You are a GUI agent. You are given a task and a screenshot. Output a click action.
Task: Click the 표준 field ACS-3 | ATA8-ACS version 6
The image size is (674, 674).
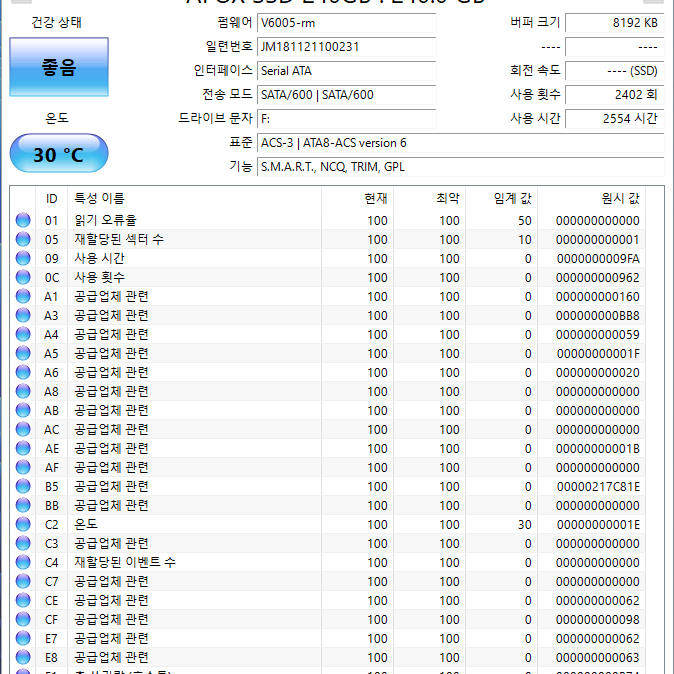pyautogui.click(x=461, y=143)
